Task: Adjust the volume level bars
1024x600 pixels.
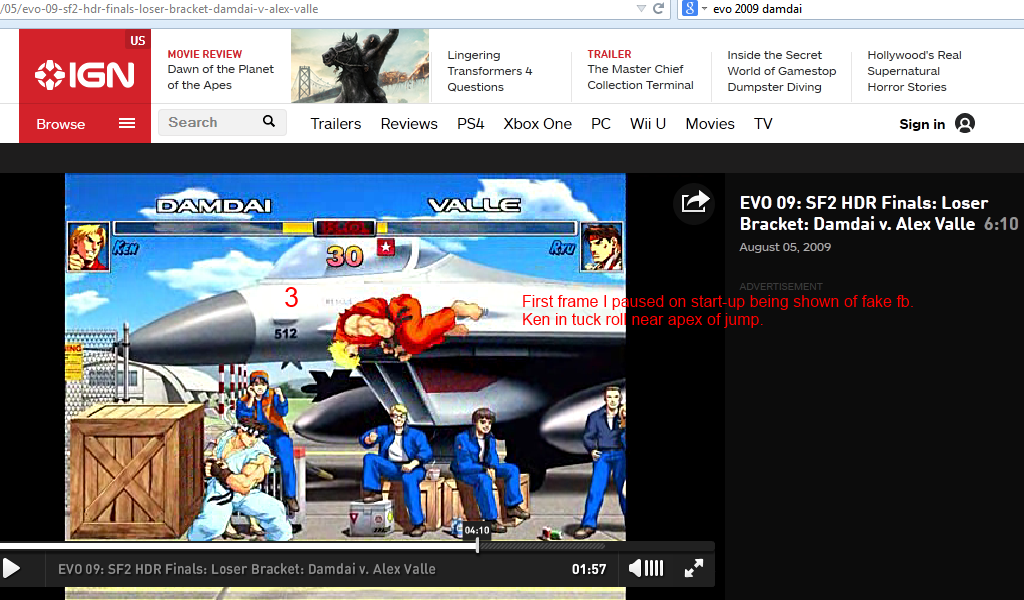Action: 654,569
